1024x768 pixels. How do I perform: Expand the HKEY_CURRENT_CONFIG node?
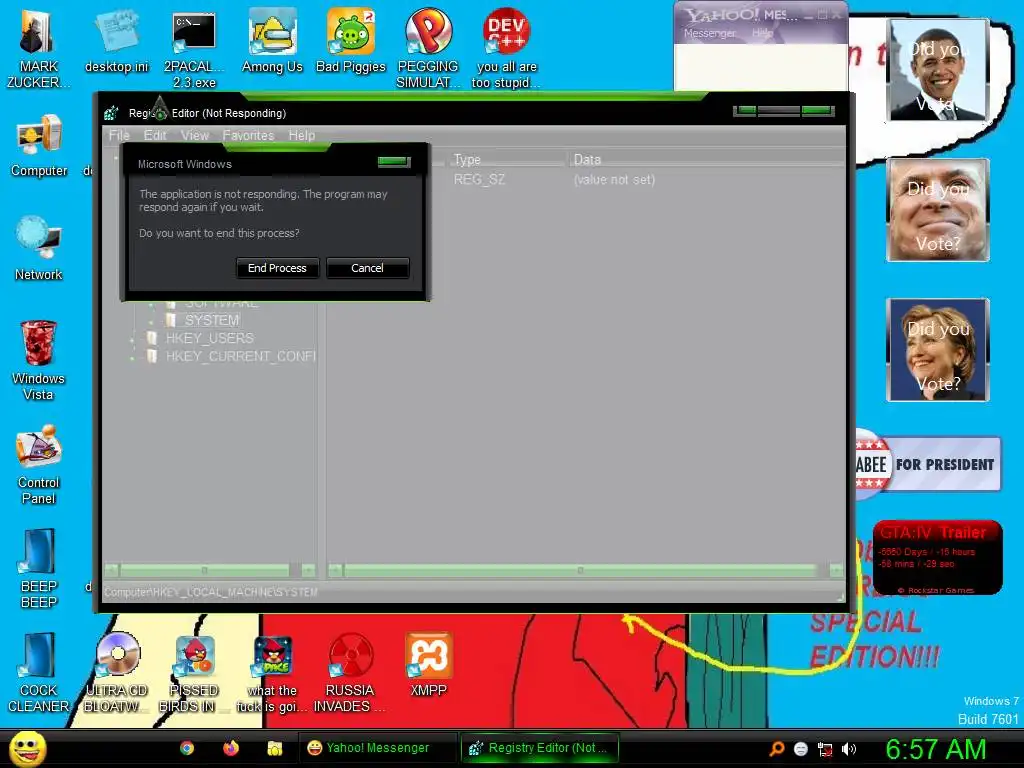click(133, 357)
